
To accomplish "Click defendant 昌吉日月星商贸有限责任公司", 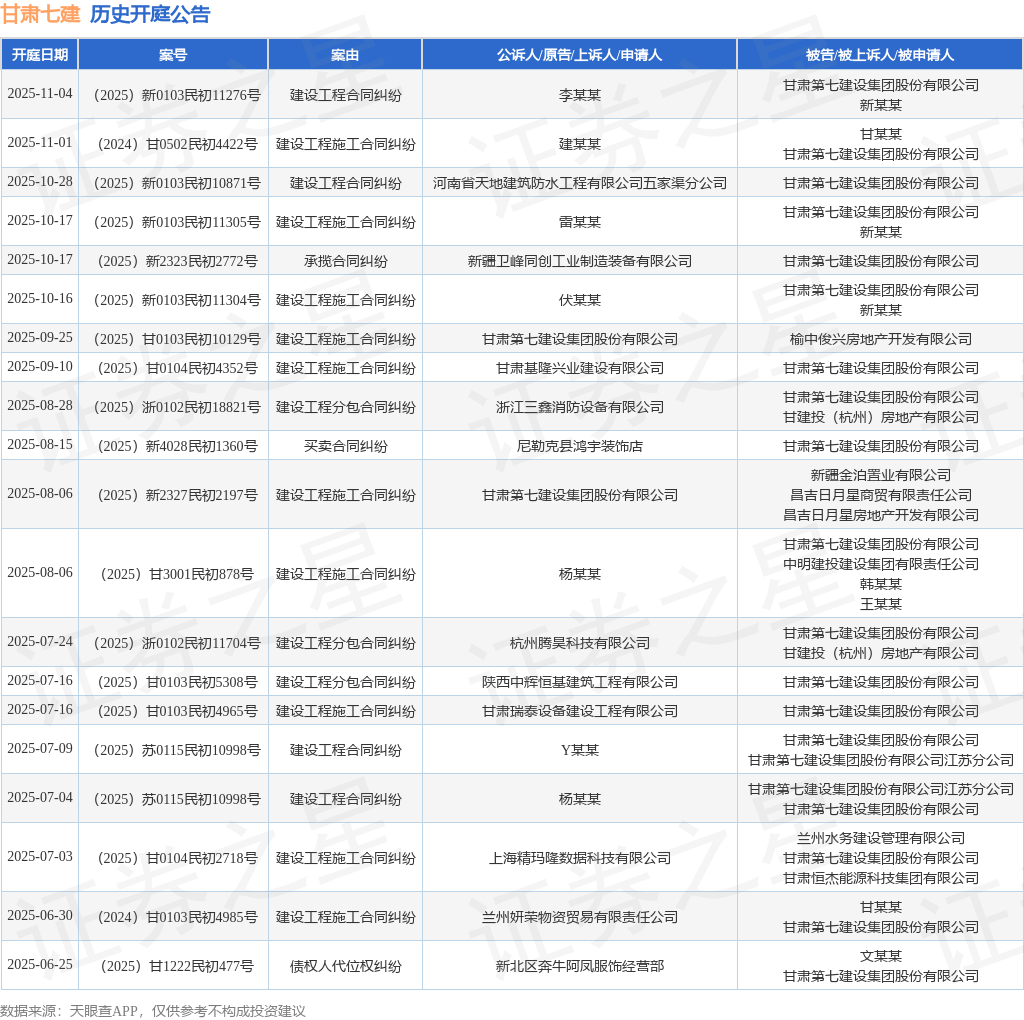I will pos(880,496).
